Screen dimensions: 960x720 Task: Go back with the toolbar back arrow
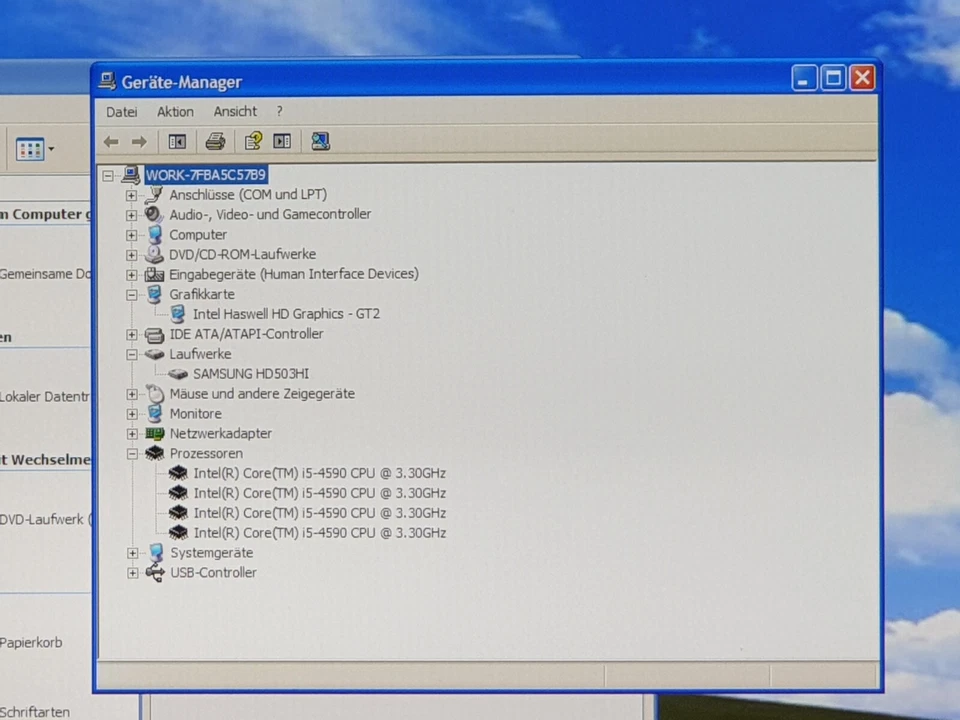click(111, 142)
